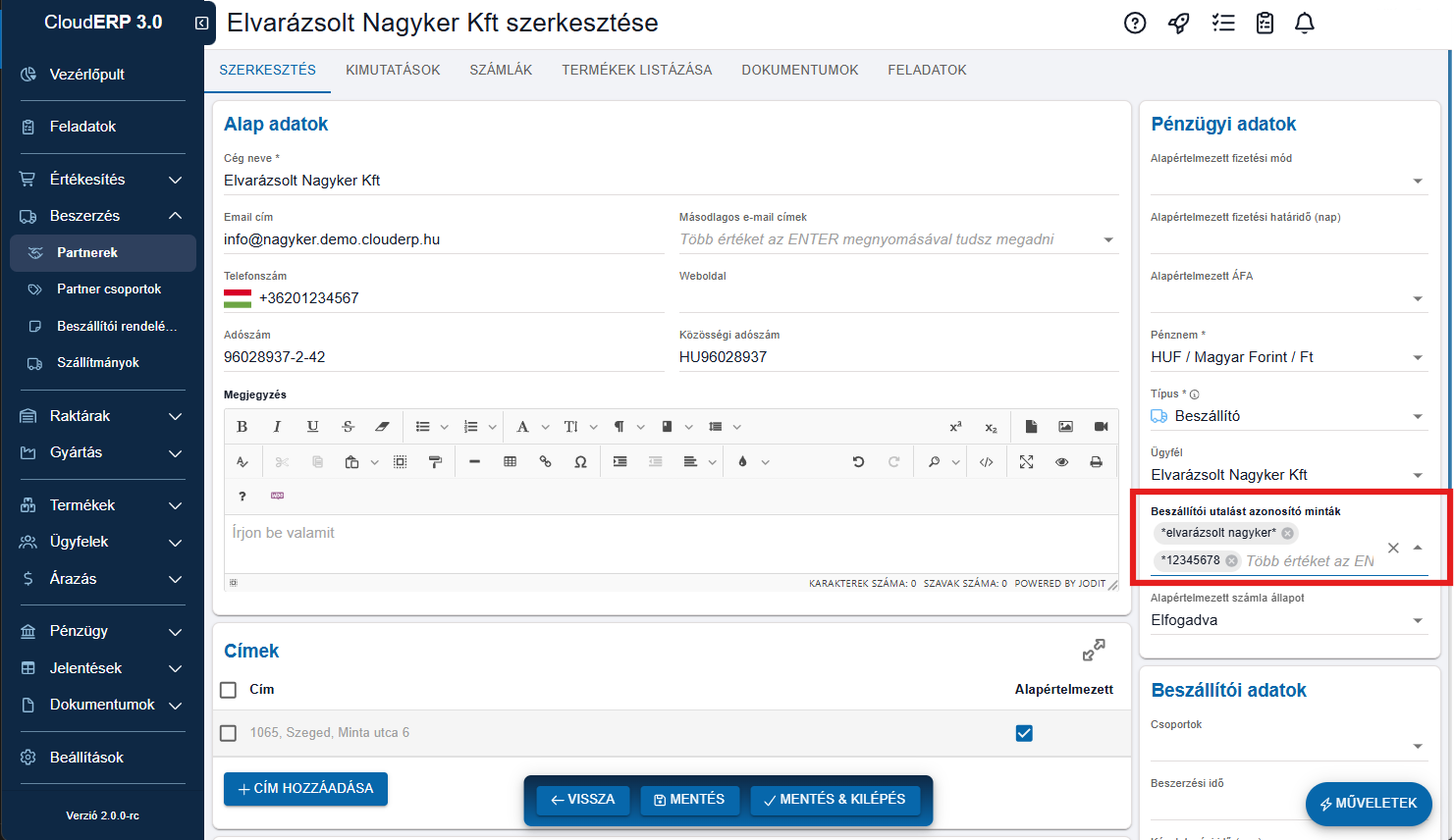
Task: Collapse the sidebar with the toggle icon
Action: click(x=201, y=23)
